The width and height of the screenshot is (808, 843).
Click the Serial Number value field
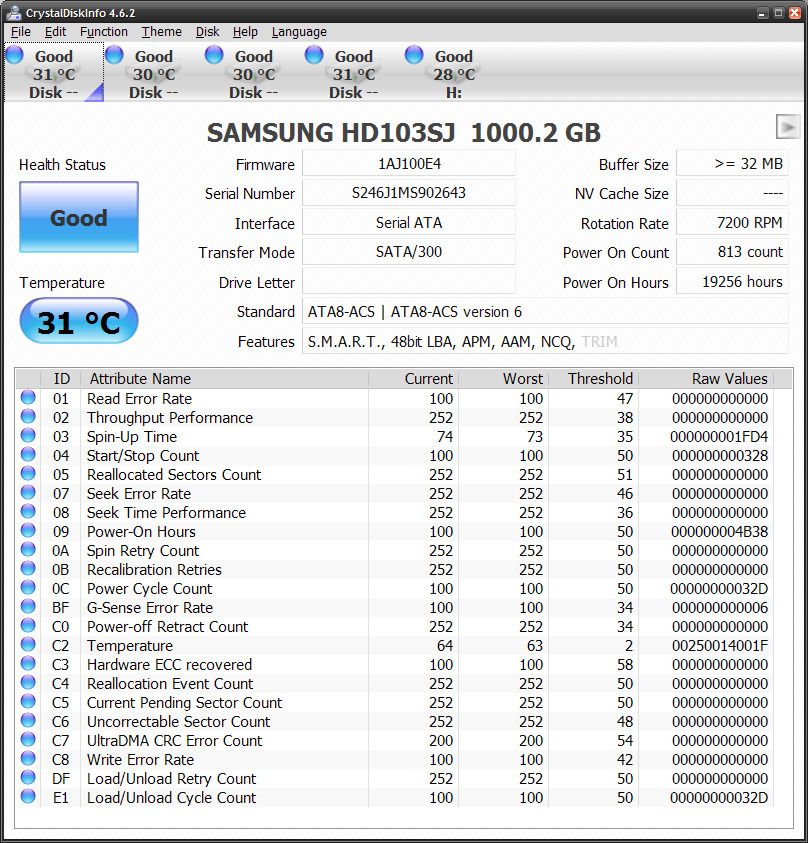(x=408, y=193)
